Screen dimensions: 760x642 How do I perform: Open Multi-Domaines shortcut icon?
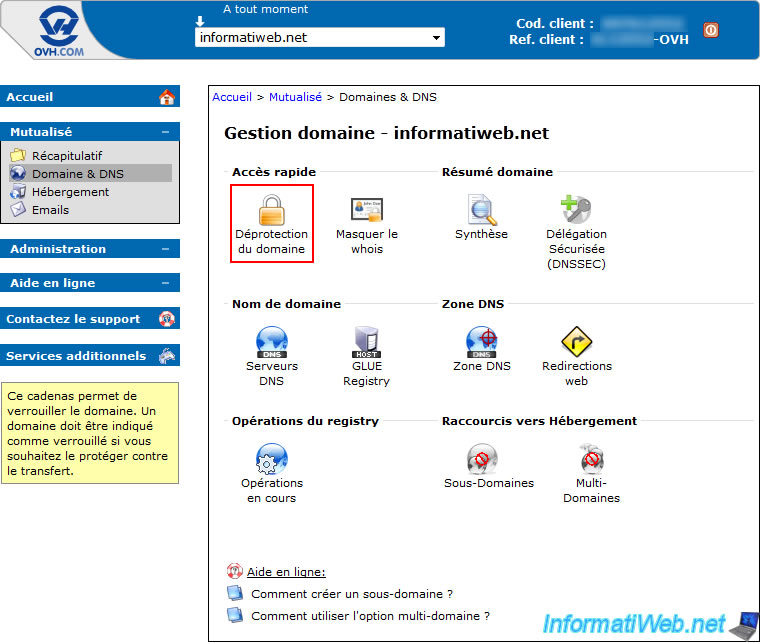coord(592,458)
